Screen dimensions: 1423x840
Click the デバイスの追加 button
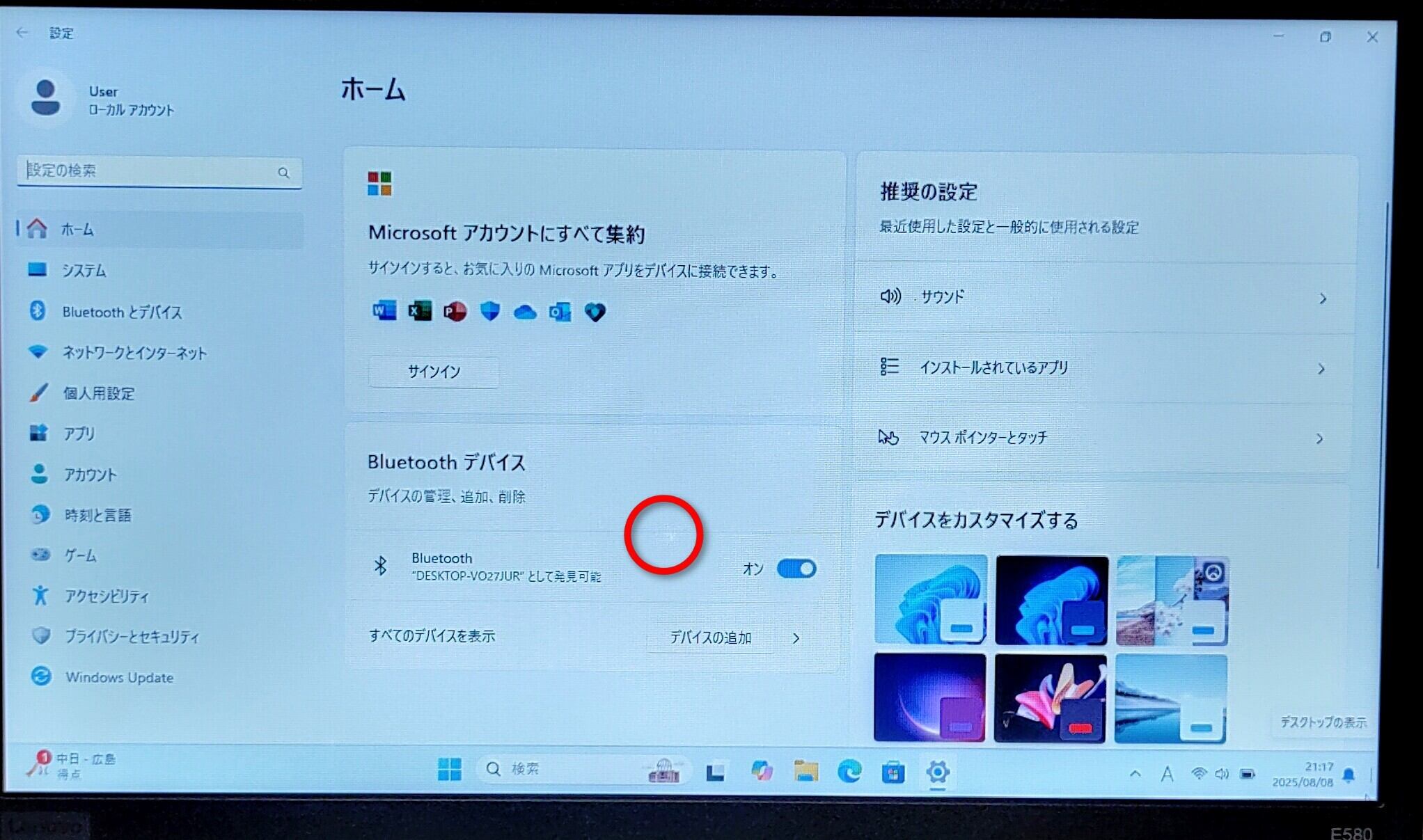point(710,637)
